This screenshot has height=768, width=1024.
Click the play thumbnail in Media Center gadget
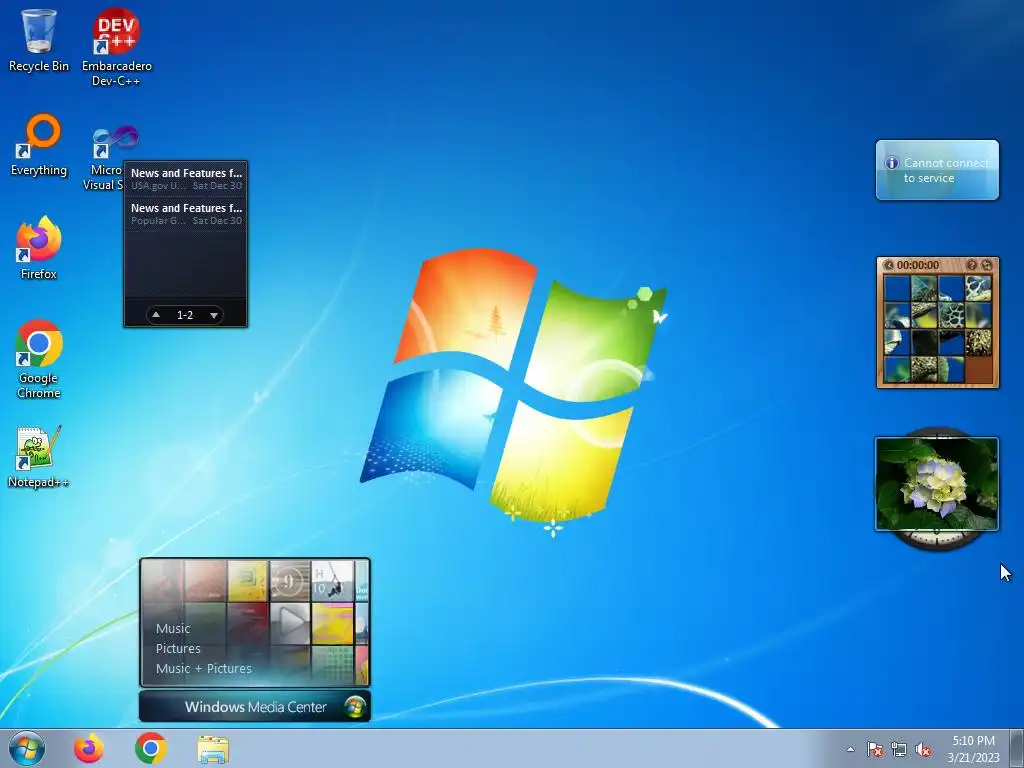click(290, 622)
